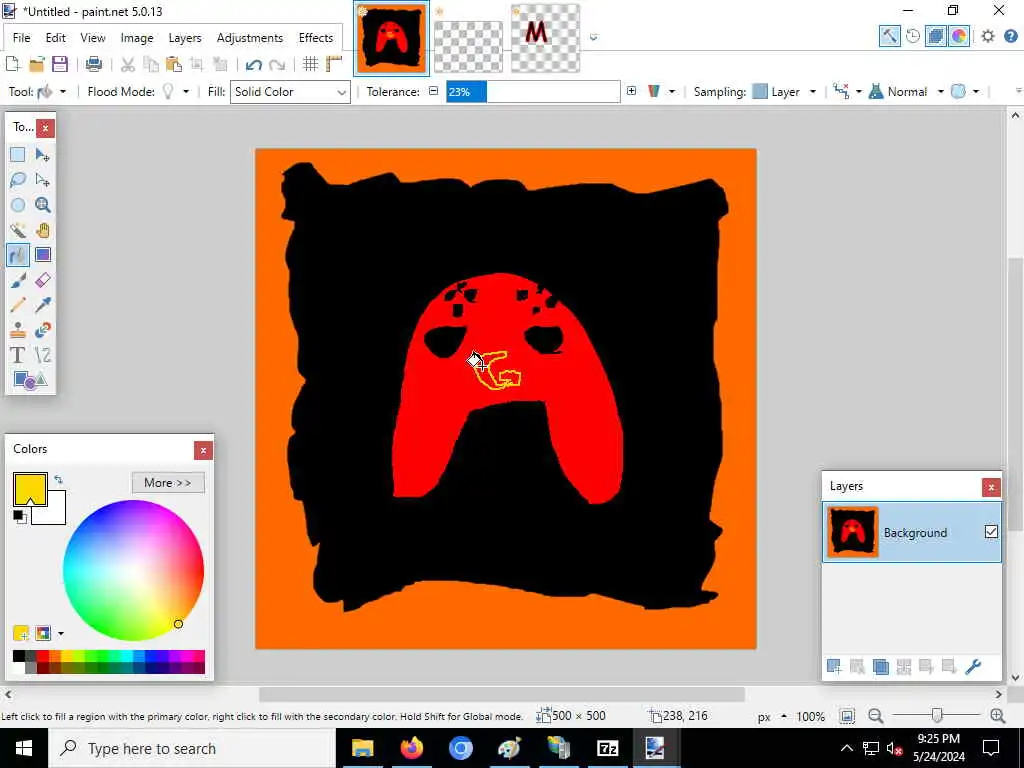Open the units px dropdown
Screen dimensions: 1024x768
click(771, 716)
